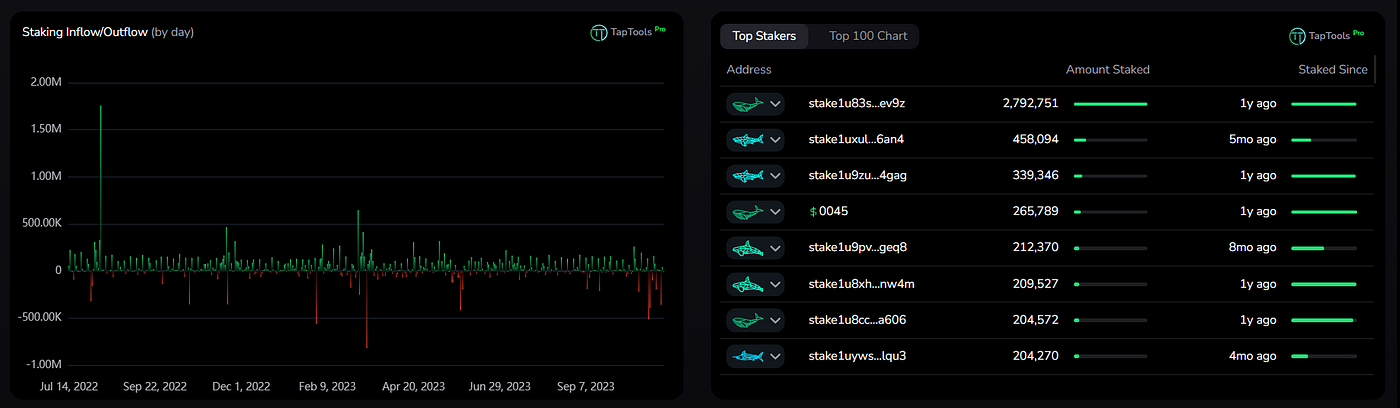This screenshot has height=408, width=1400.
Task: Click the Staked Since column header
Action: (1333, 70)
